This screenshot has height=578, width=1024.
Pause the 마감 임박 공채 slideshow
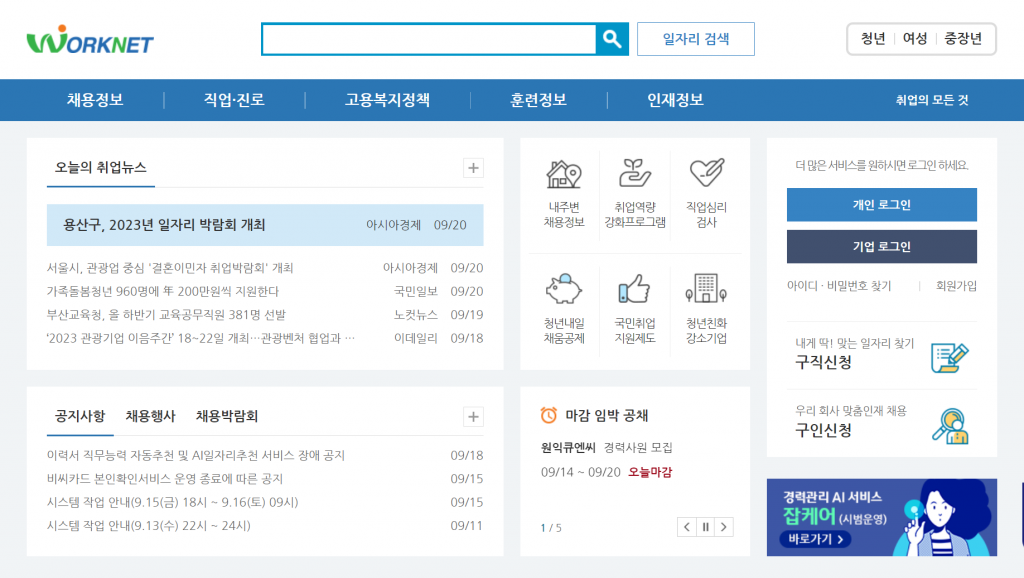705,527
